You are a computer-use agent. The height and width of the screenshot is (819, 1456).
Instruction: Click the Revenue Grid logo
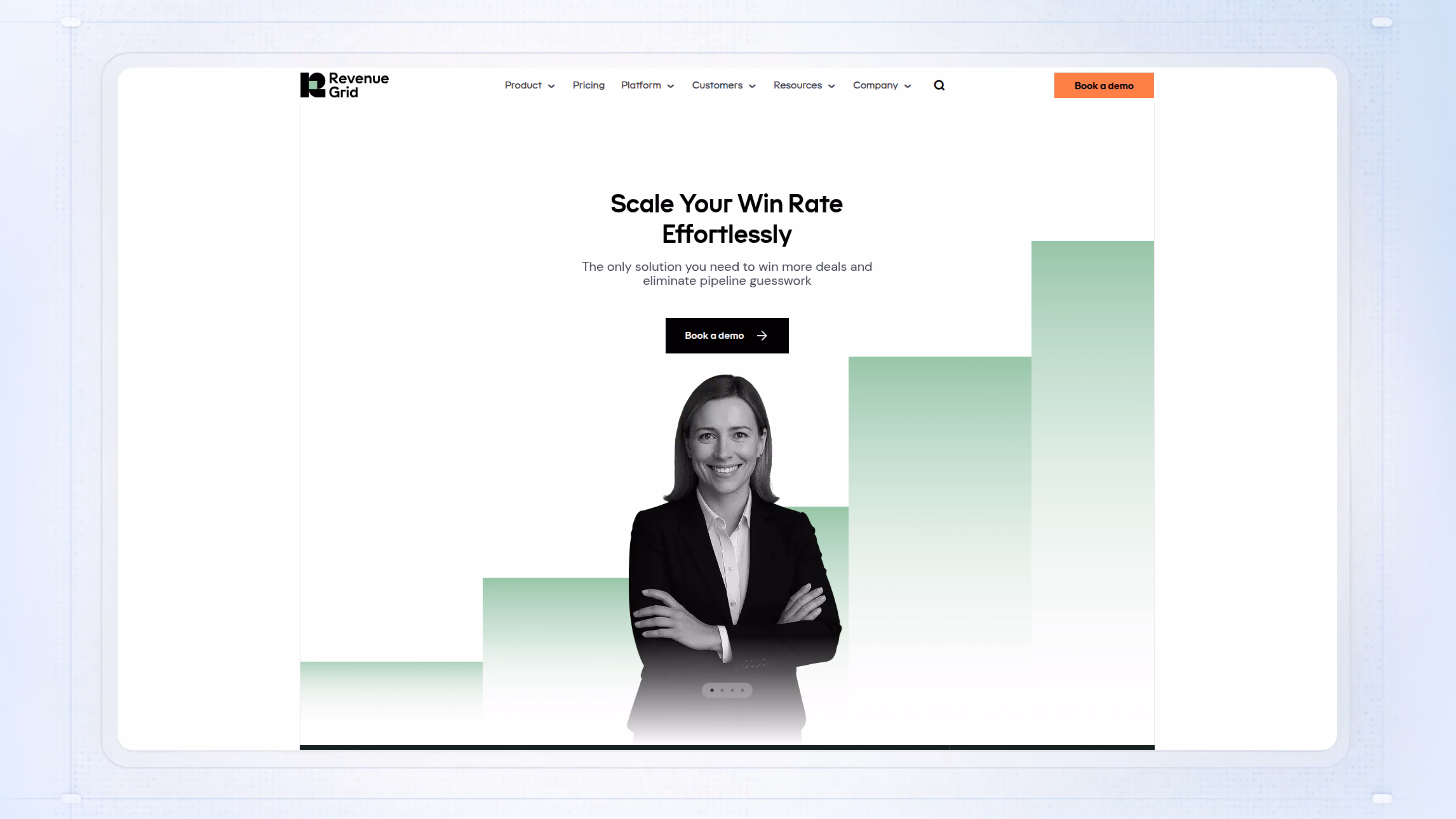344,85
